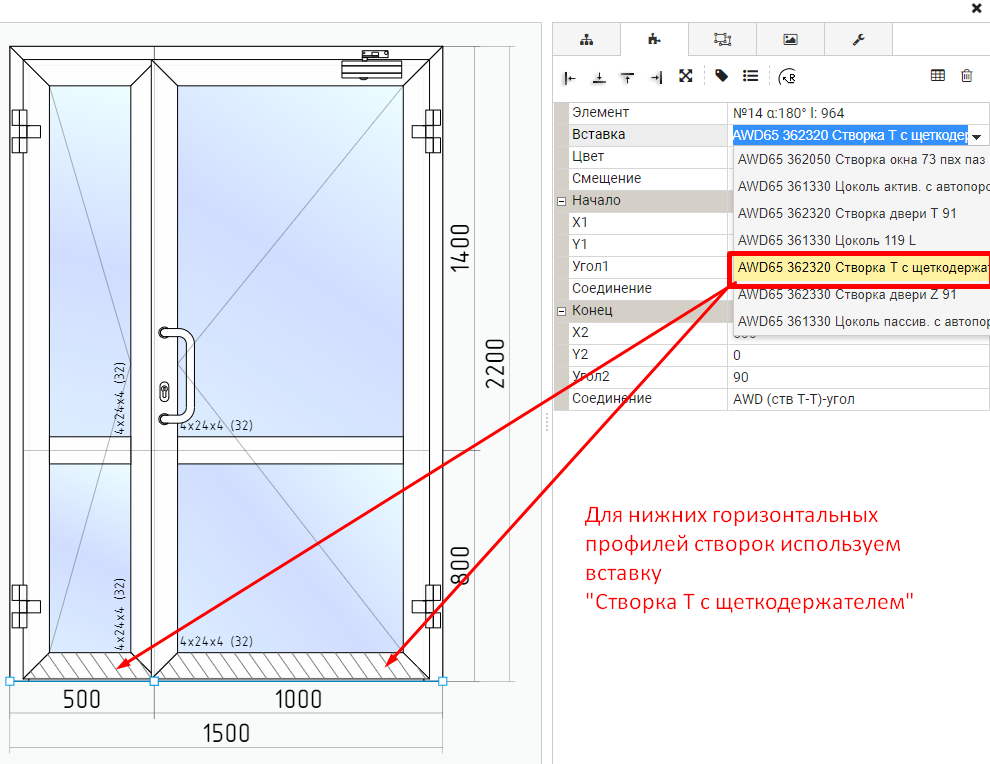Select the Y1 property row
Screen dimensions: 990x764
[648, 245]
